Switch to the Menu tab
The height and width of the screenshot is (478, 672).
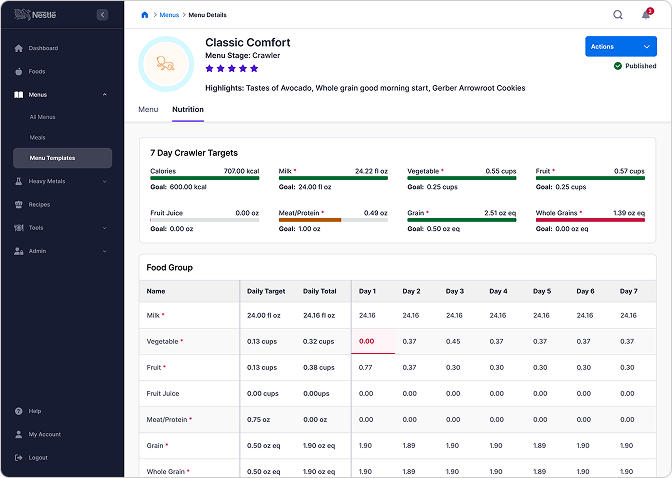coord(148,109)
